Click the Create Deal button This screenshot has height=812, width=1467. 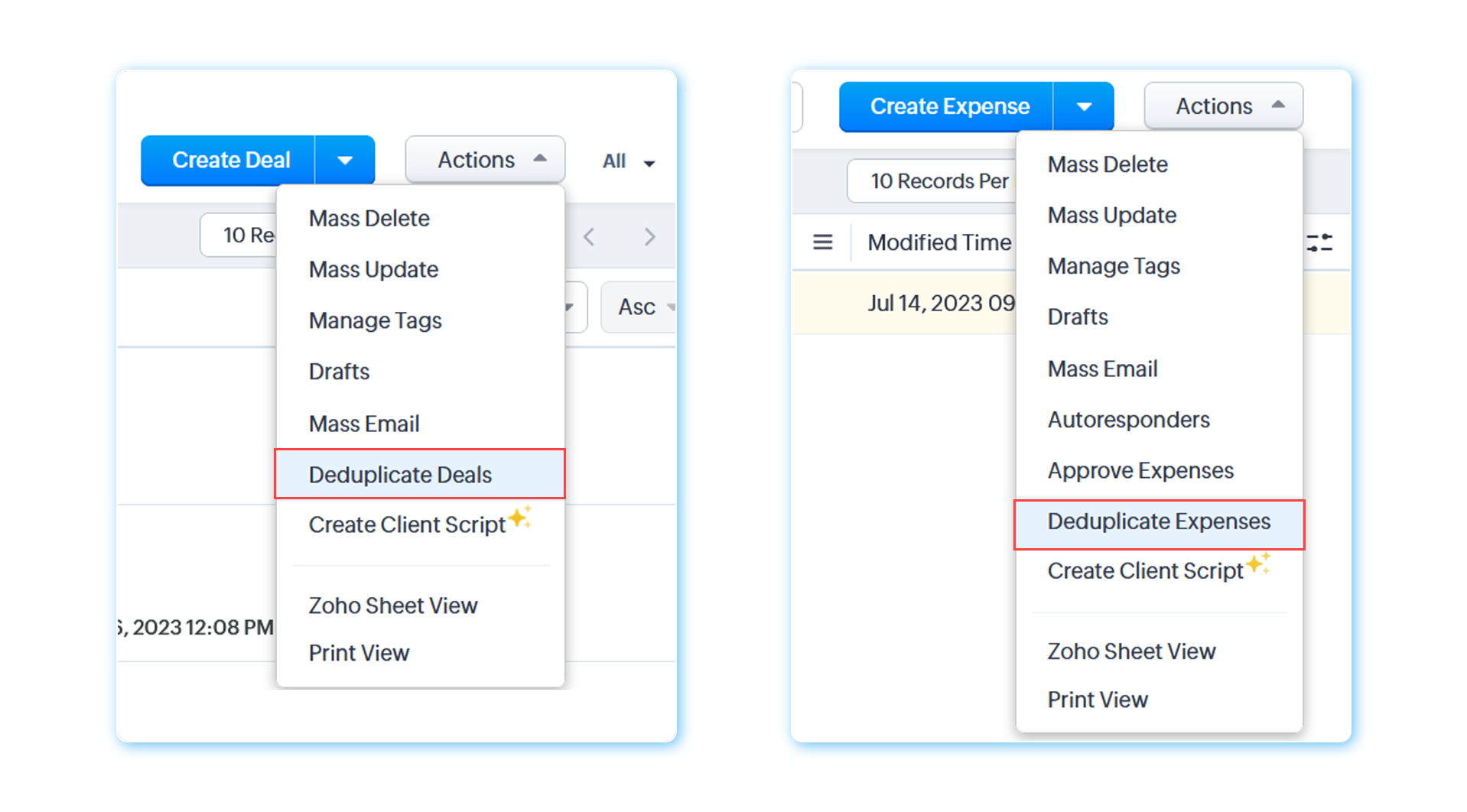point(229,161)
